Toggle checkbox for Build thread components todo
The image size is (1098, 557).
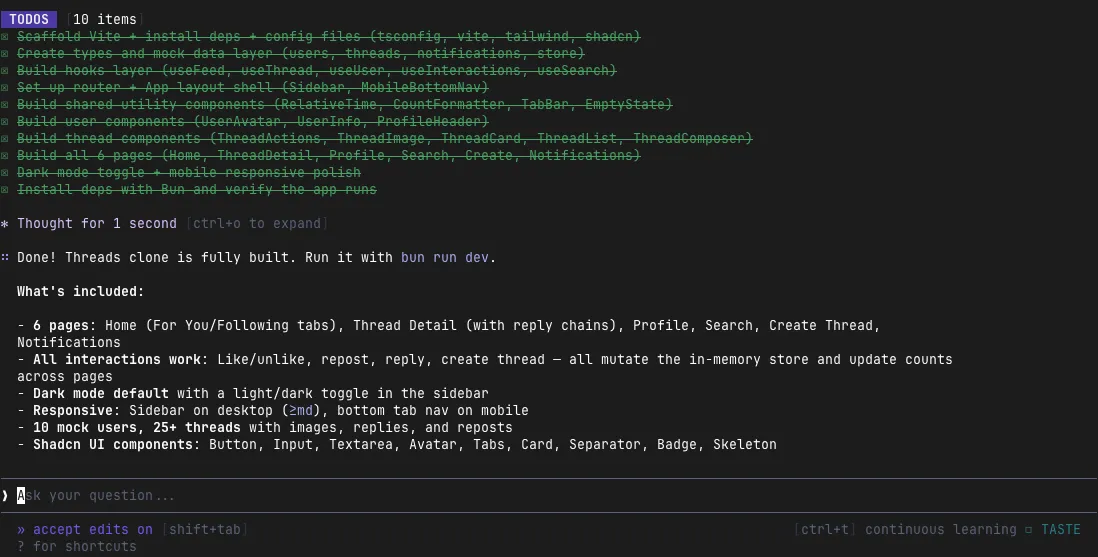(5, 139)
